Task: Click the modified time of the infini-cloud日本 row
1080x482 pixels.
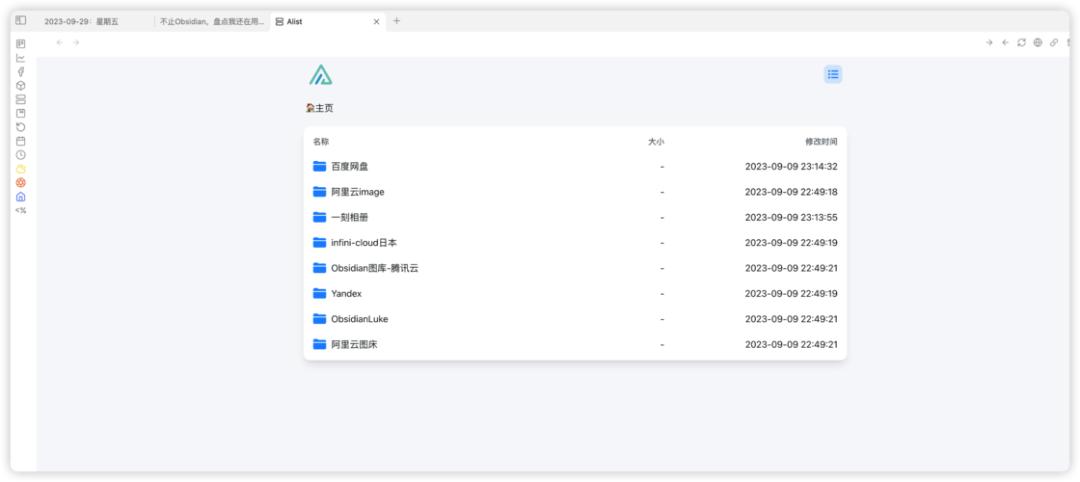Action: coord(791,243)
